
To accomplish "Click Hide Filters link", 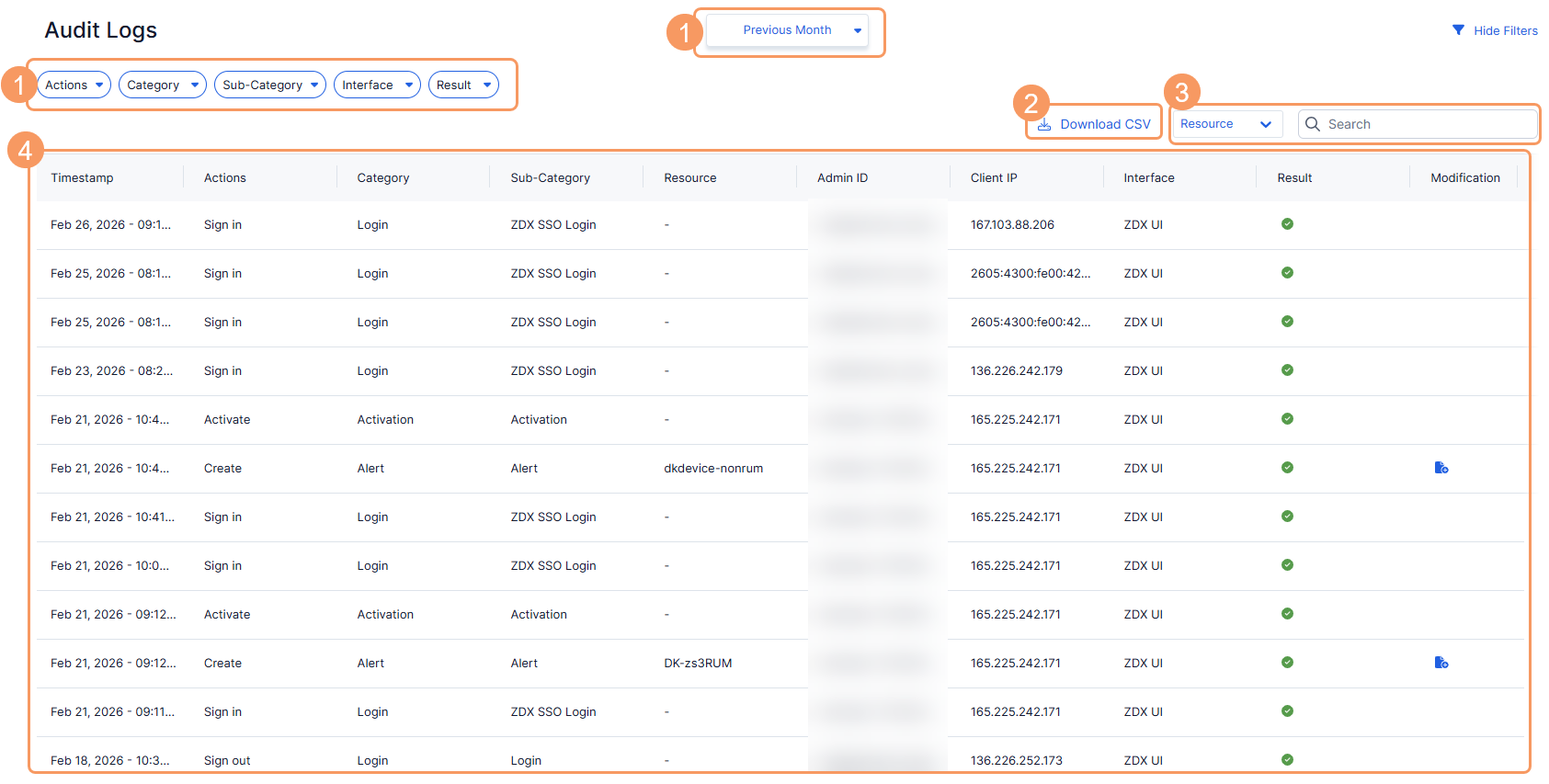I will point(1506,30).
